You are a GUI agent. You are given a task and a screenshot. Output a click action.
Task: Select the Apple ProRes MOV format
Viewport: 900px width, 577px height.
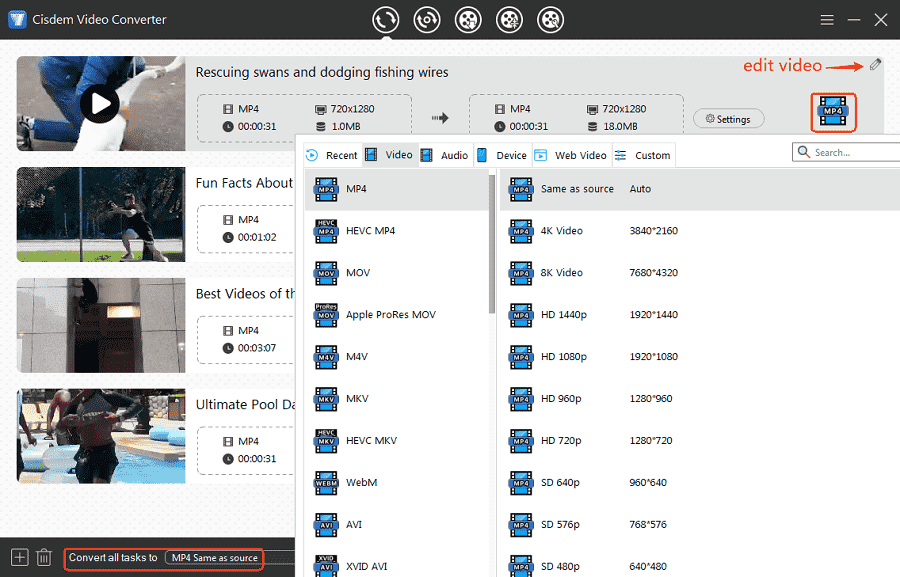point(397,315)
